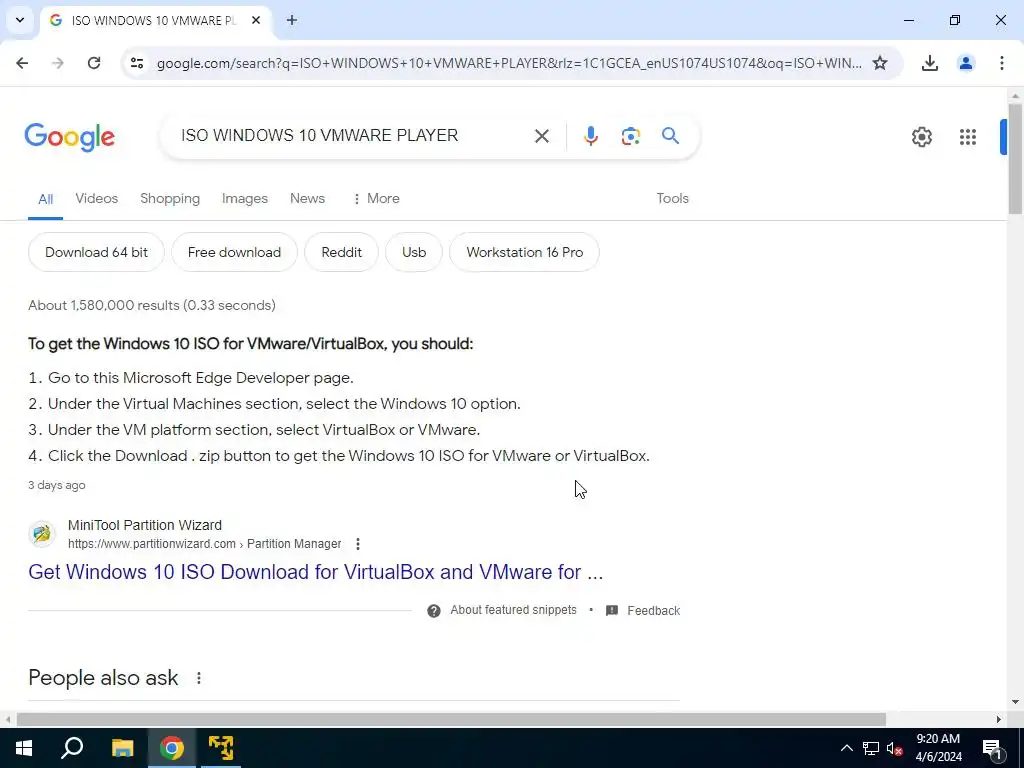Select the Download 64 bit chip
1024x768 pixels.
click(96, 252)
